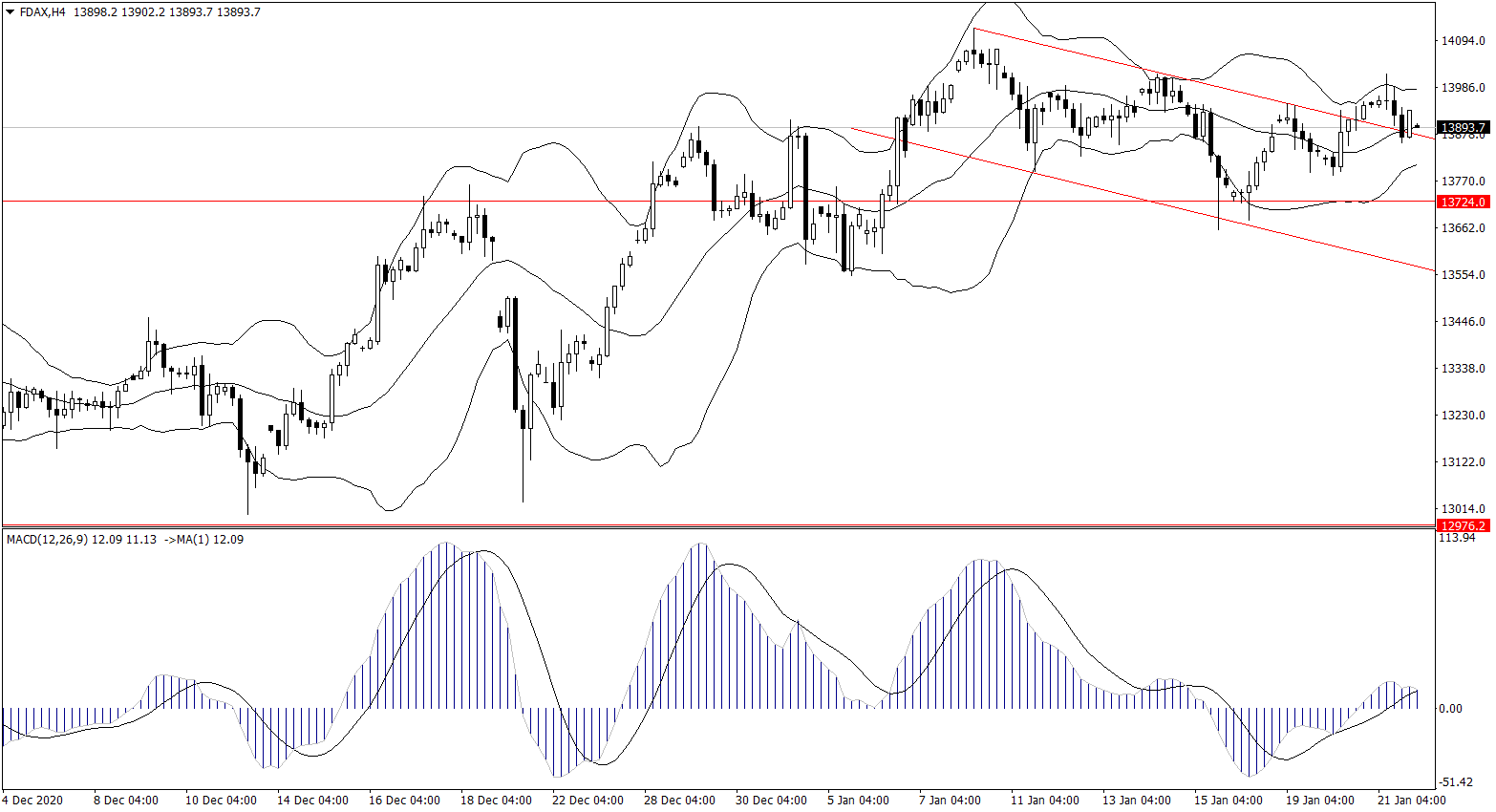Click the 13014.0 price scale label
Screen dimensions: 1496x812
click(1463, 509)
